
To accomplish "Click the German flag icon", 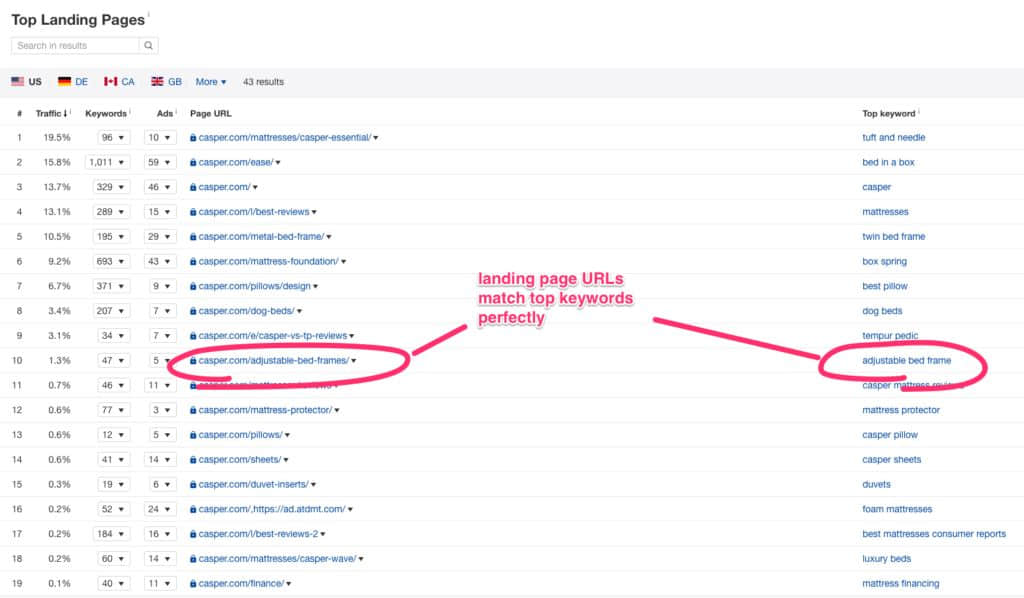I will click(64, 82).
